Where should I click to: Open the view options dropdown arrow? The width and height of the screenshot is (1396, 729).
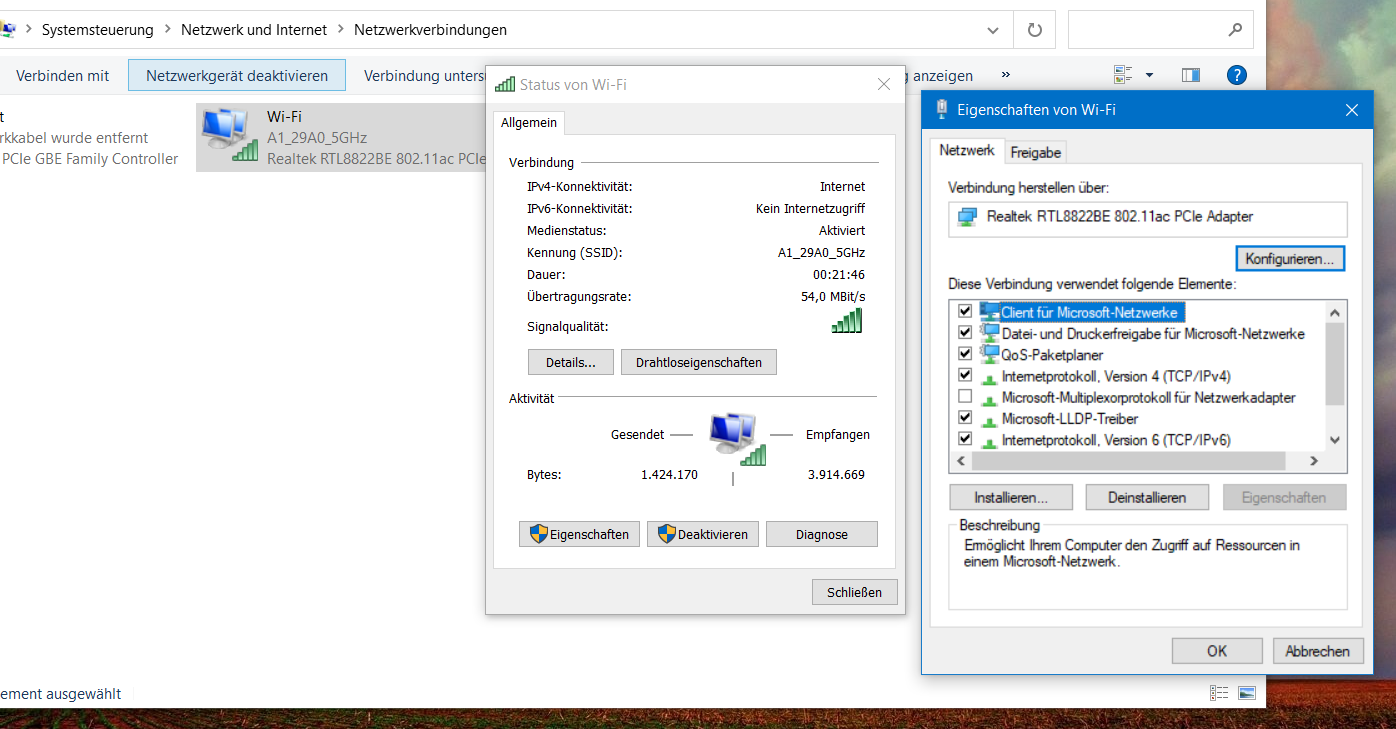click(1149, 75)
